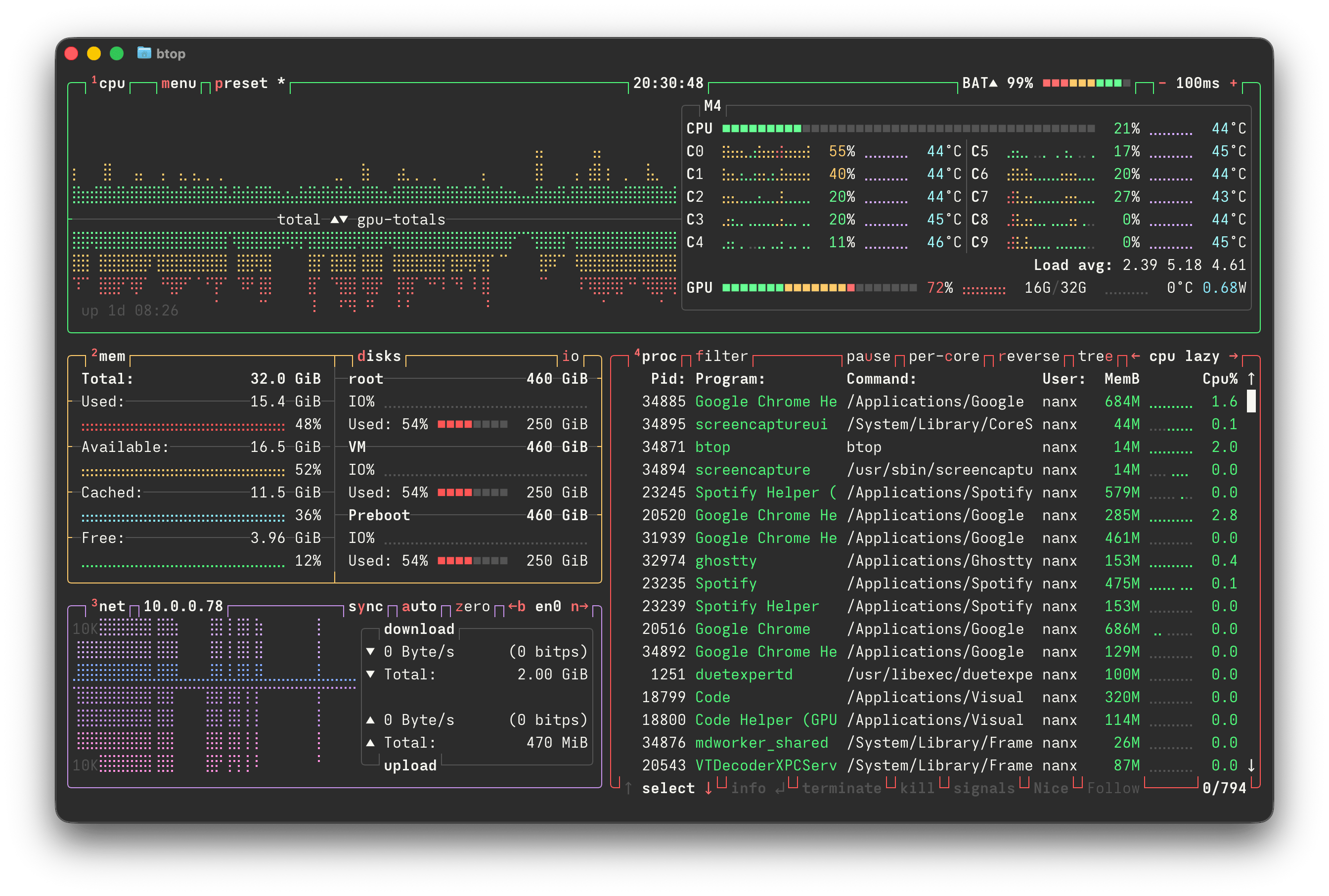The width and height of the screenshot is (1329, 896).
Task: Click the cpu lazy sorting label
Action: click(1184, 356)
